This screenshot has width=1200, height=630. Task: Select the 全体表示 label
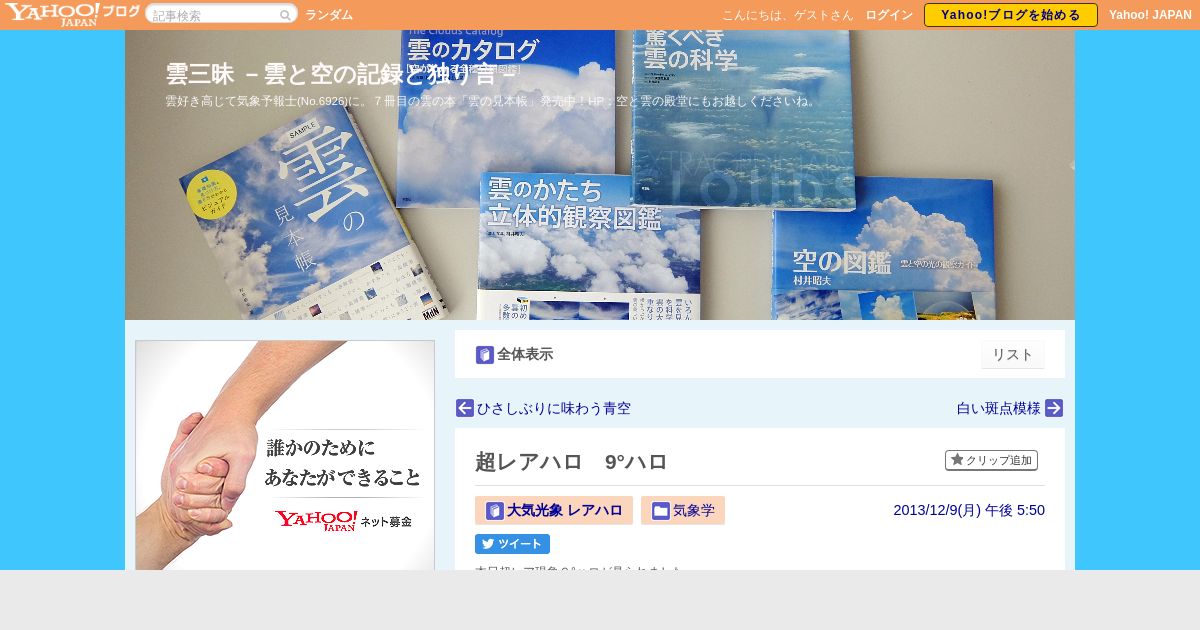coord(525,354)
